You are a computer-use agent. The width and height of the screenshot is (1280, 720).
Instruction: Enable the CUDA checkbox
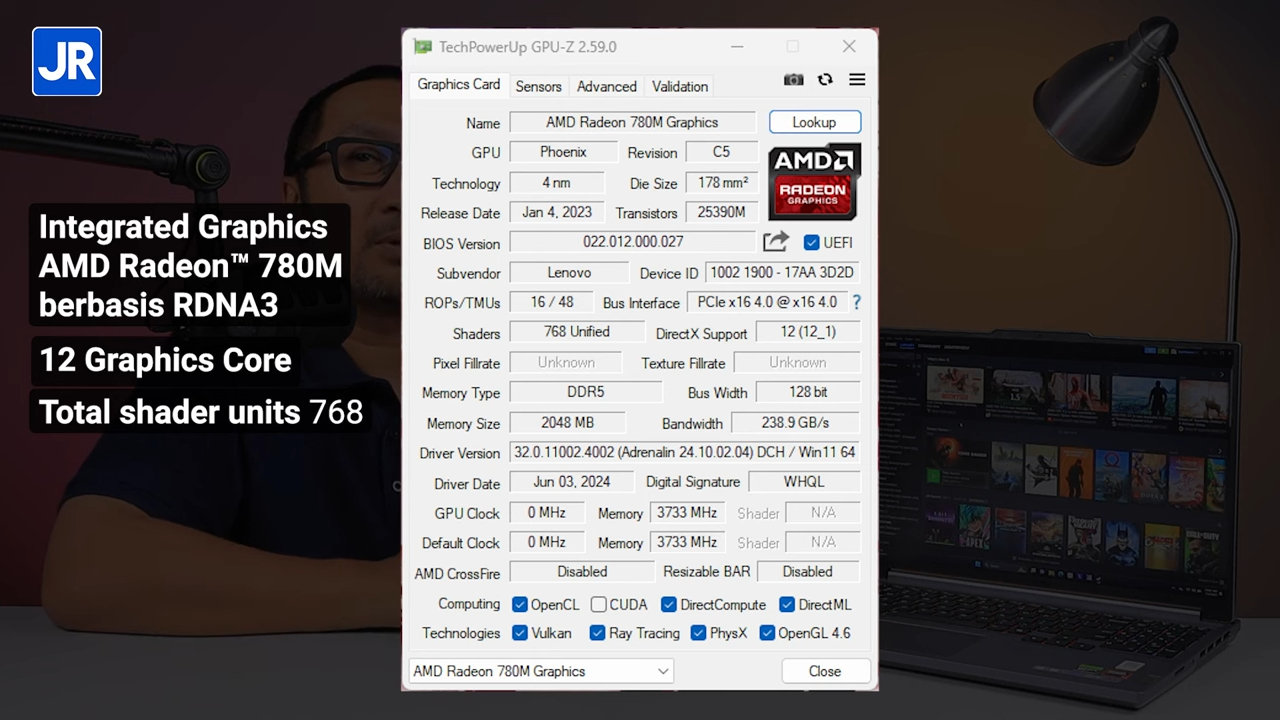coord(597,604)
